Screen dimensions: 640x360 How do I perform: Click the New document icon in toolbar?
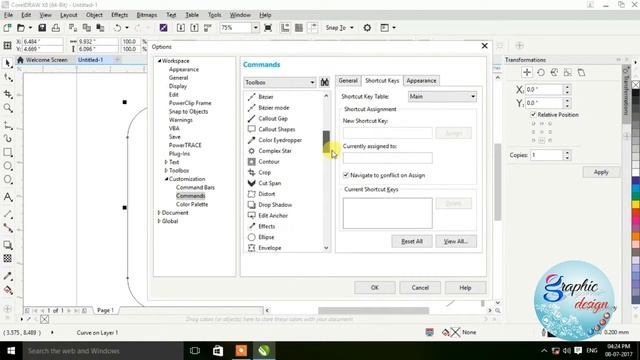point(7,28)
